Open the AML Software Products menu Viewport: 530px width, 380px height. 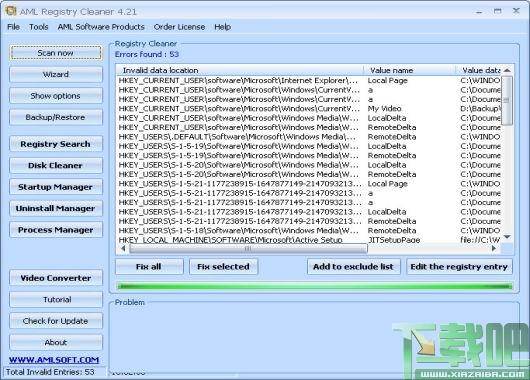pyautogui.click(x=101, y=27)
